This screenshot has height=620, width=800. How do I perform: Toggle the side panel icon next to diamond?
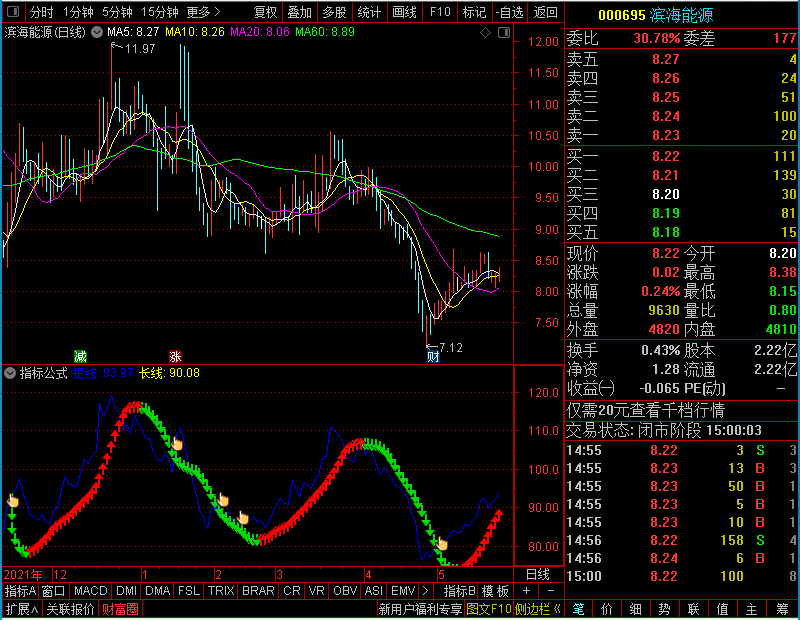(x=504, y=33)
